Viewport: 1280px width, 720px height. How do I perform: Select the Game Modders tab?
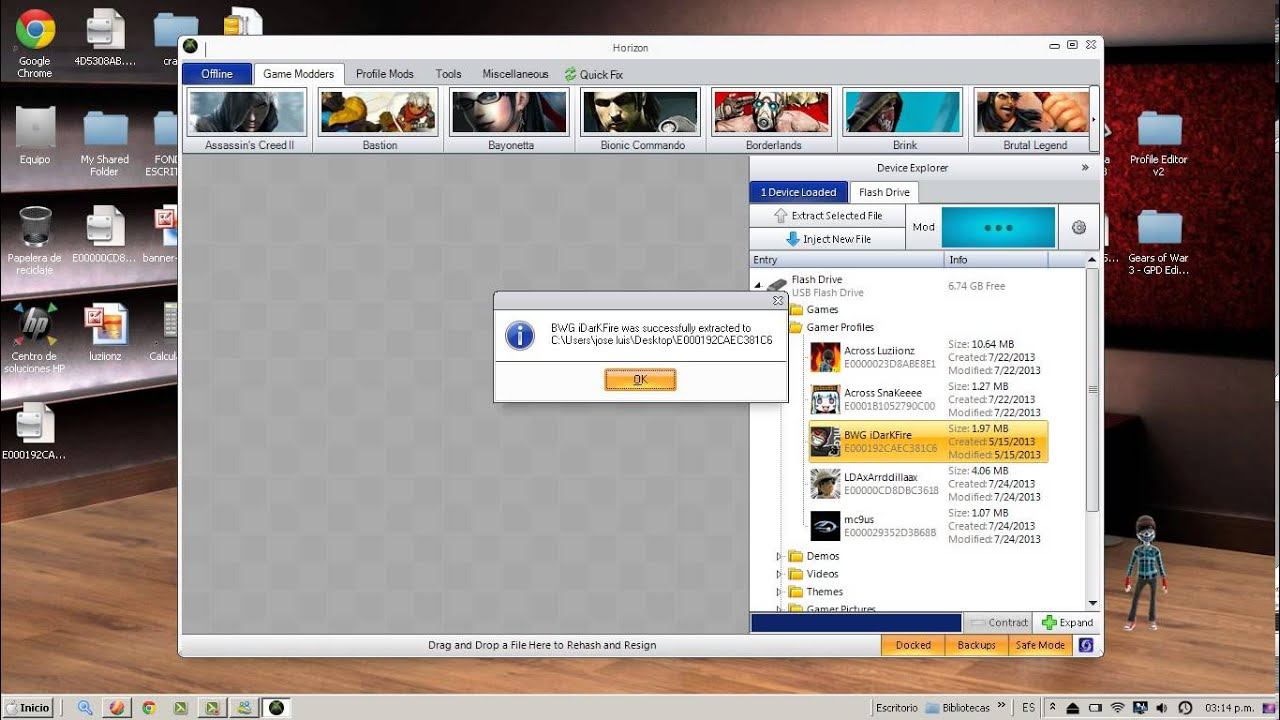click(x=299, y=74)
